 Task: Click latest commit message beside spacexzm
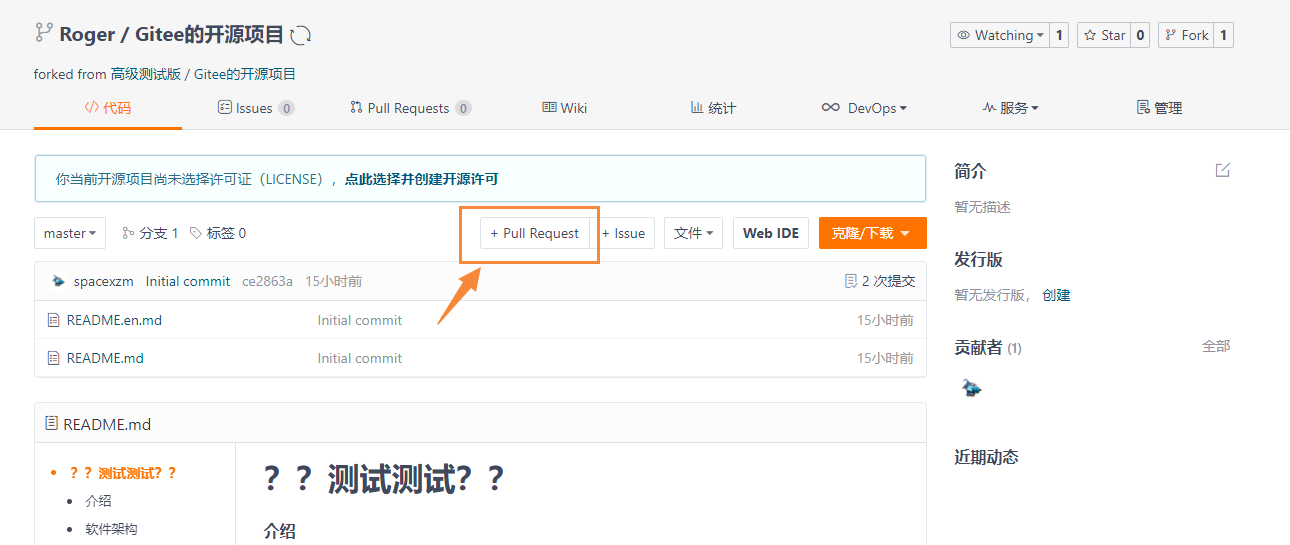click(188, 281)
